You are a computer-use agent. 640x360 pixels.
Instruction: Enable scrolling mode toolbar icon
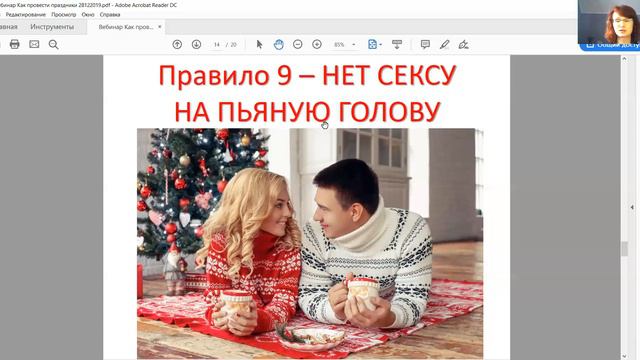pos(397,44)
